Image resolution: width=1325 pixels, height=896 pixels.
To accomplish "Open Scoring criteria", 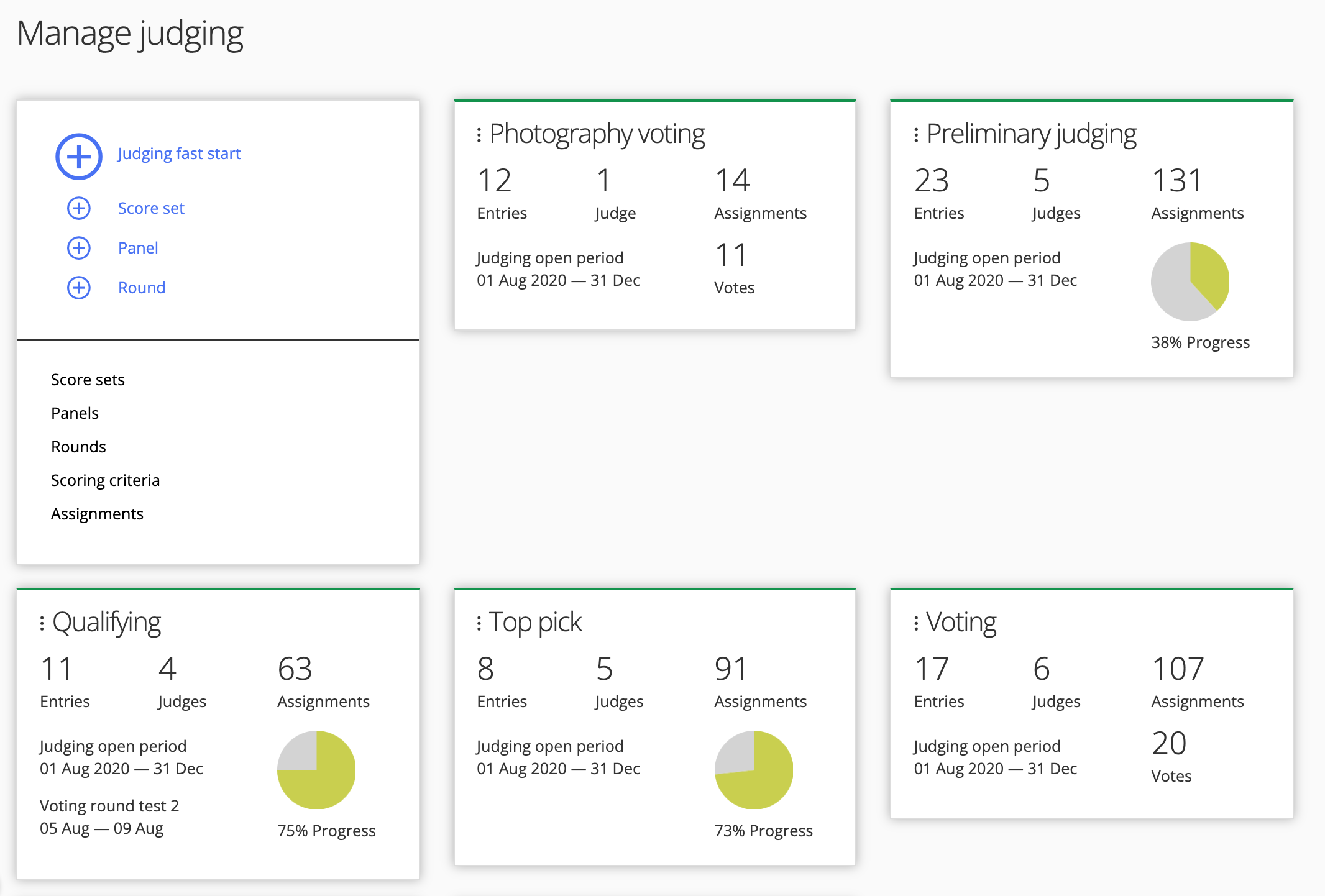I will coord(105,480).
